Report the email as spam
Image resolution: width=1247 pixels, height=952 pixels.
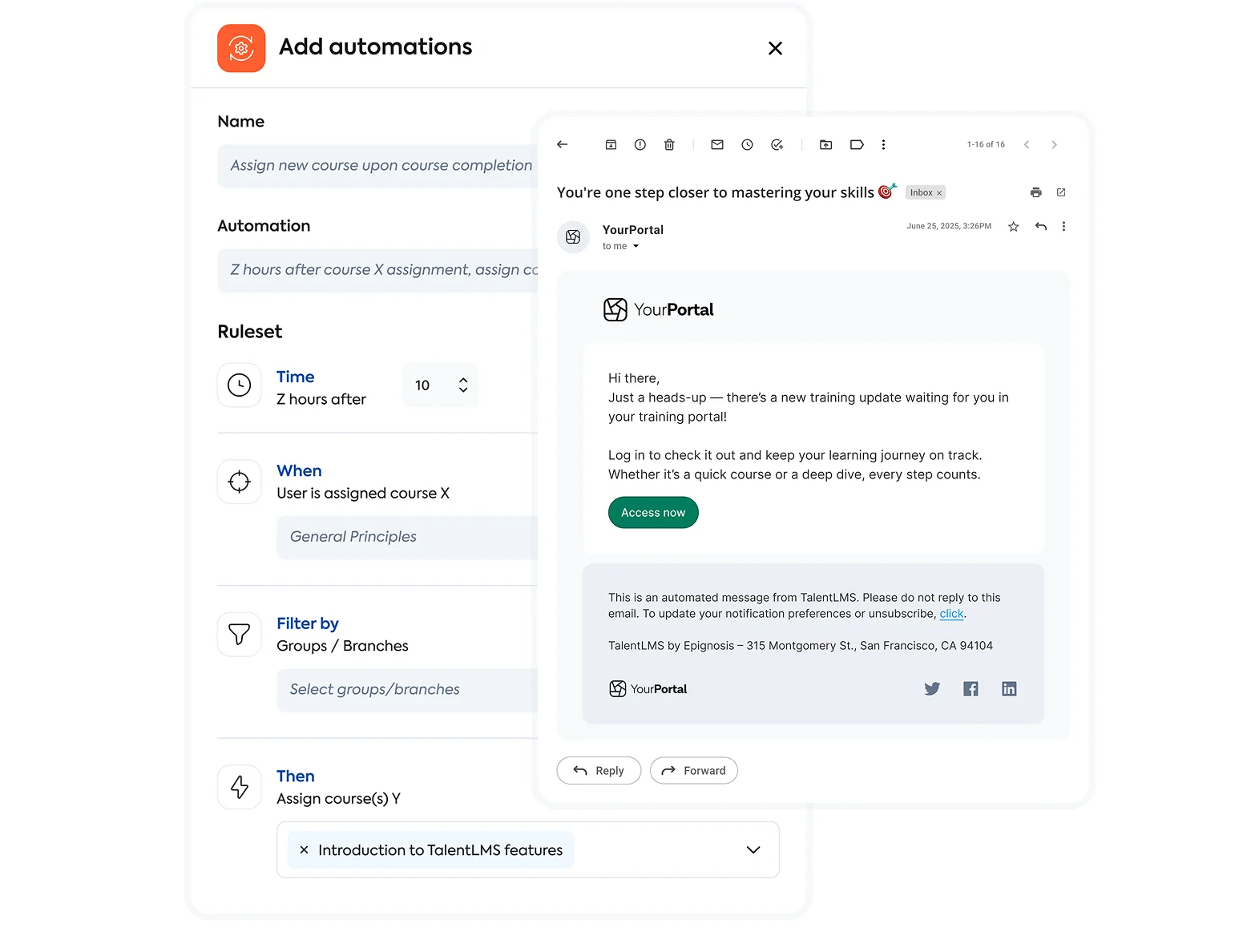tap(640, 145)
